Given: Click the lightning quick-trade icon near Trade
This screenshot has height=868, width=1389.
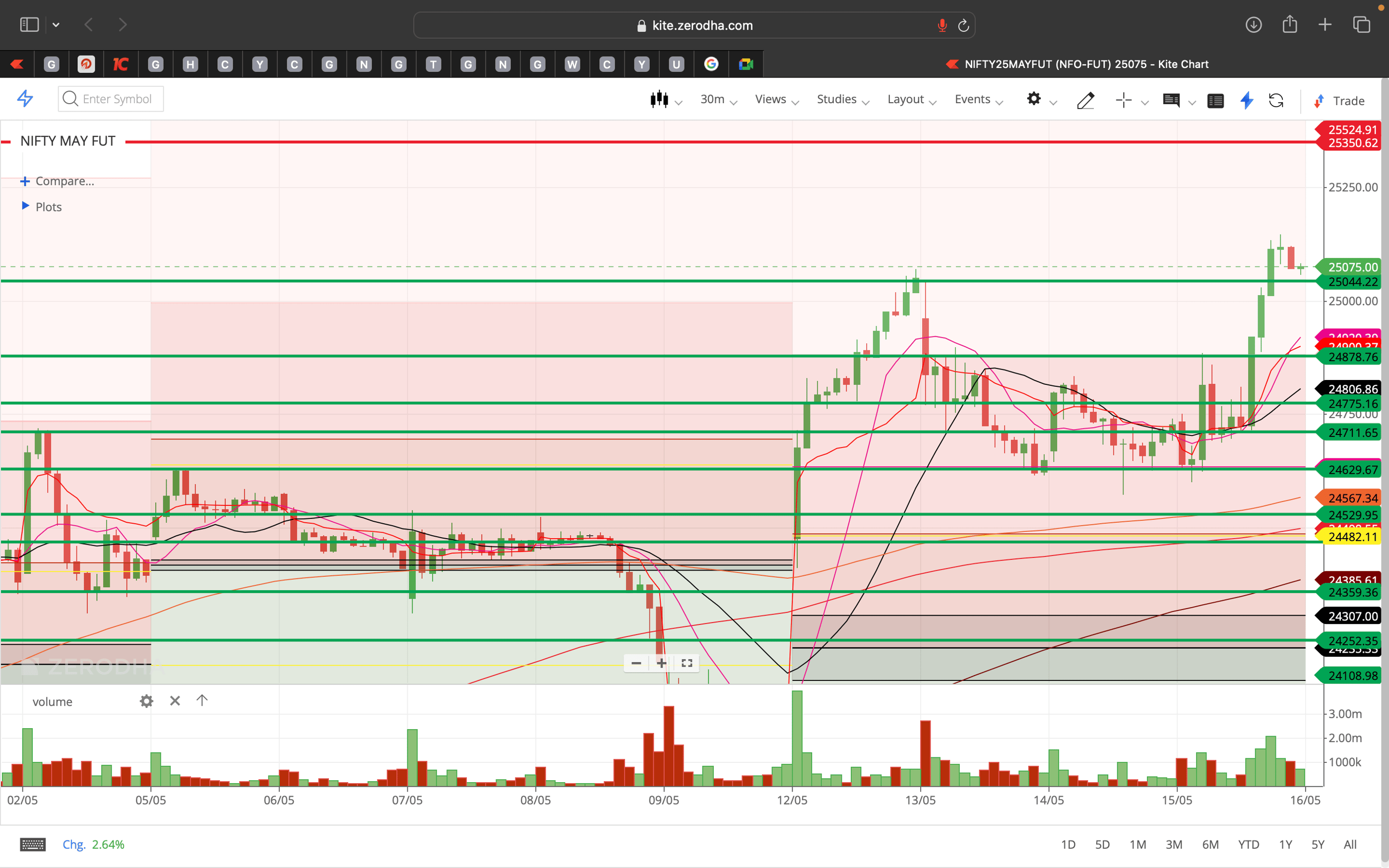Looking at the screenshot, I should point(1247,101).
